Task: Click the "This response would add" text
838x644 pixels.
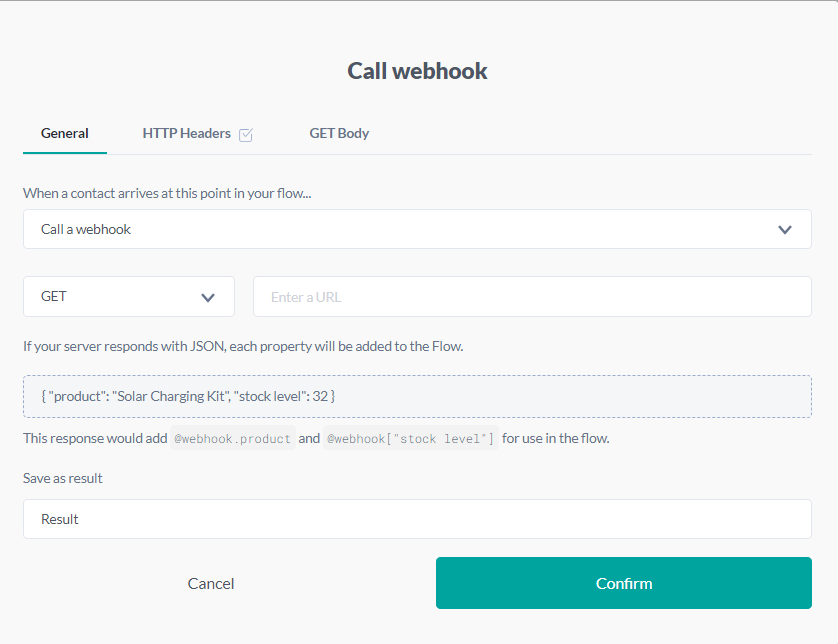Action: 95,438
